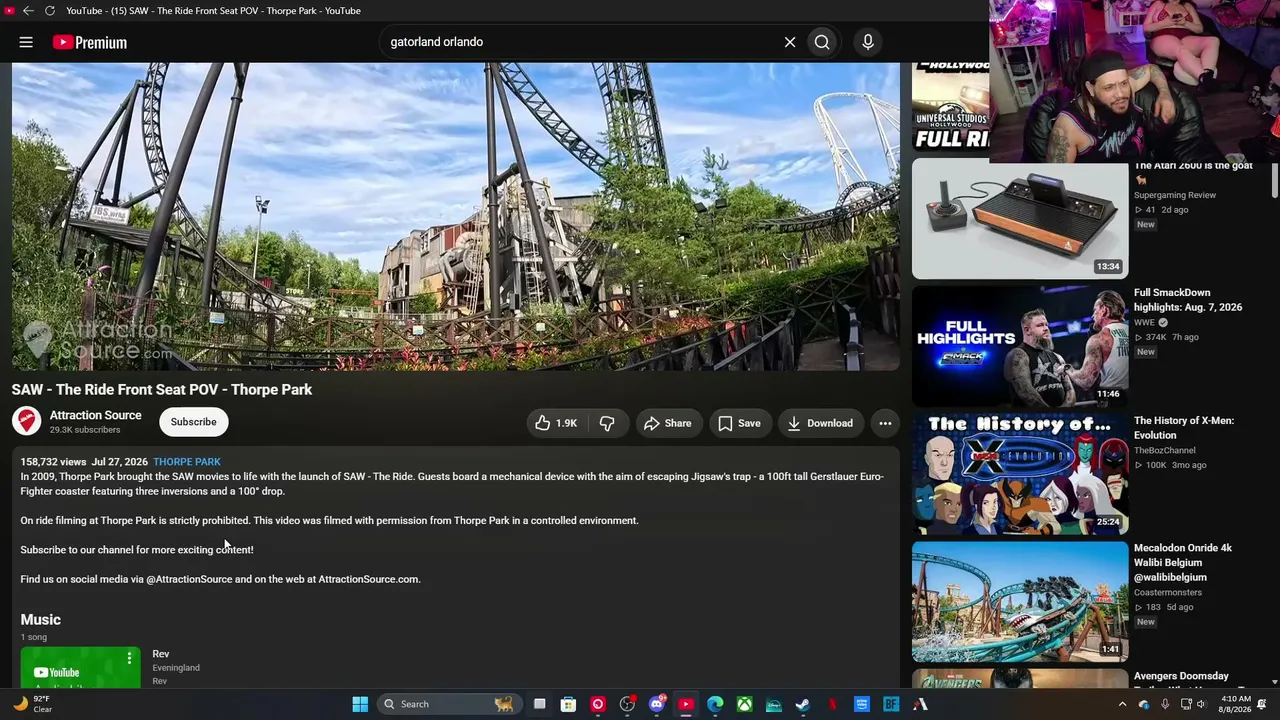The width and height of the screenshot is (1280, 720).
Task: Dislike the video with thumbs down
Action: coord(607,423)
